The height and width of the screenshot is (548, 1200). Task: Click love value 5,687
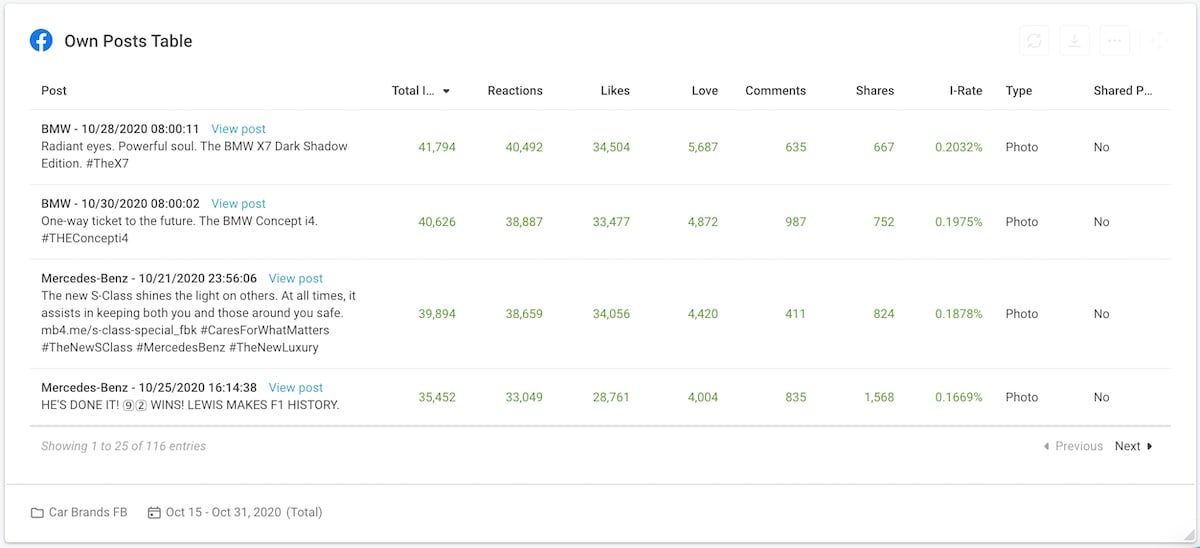703,148
